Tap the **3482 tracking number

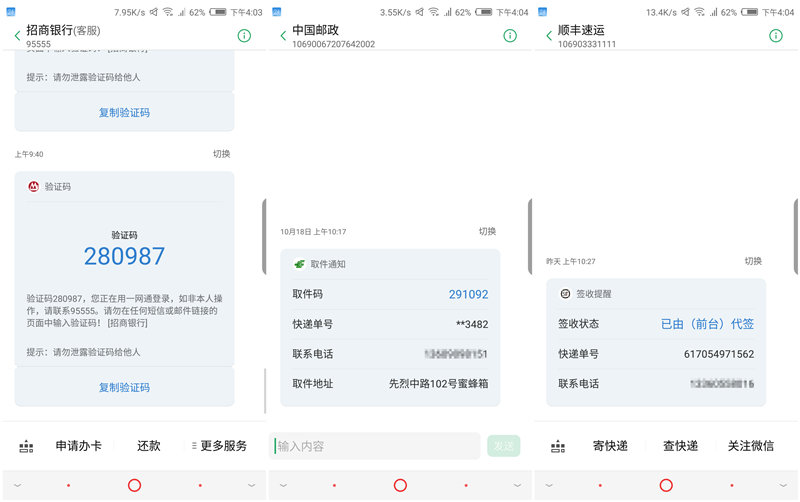tap(472, 324)
